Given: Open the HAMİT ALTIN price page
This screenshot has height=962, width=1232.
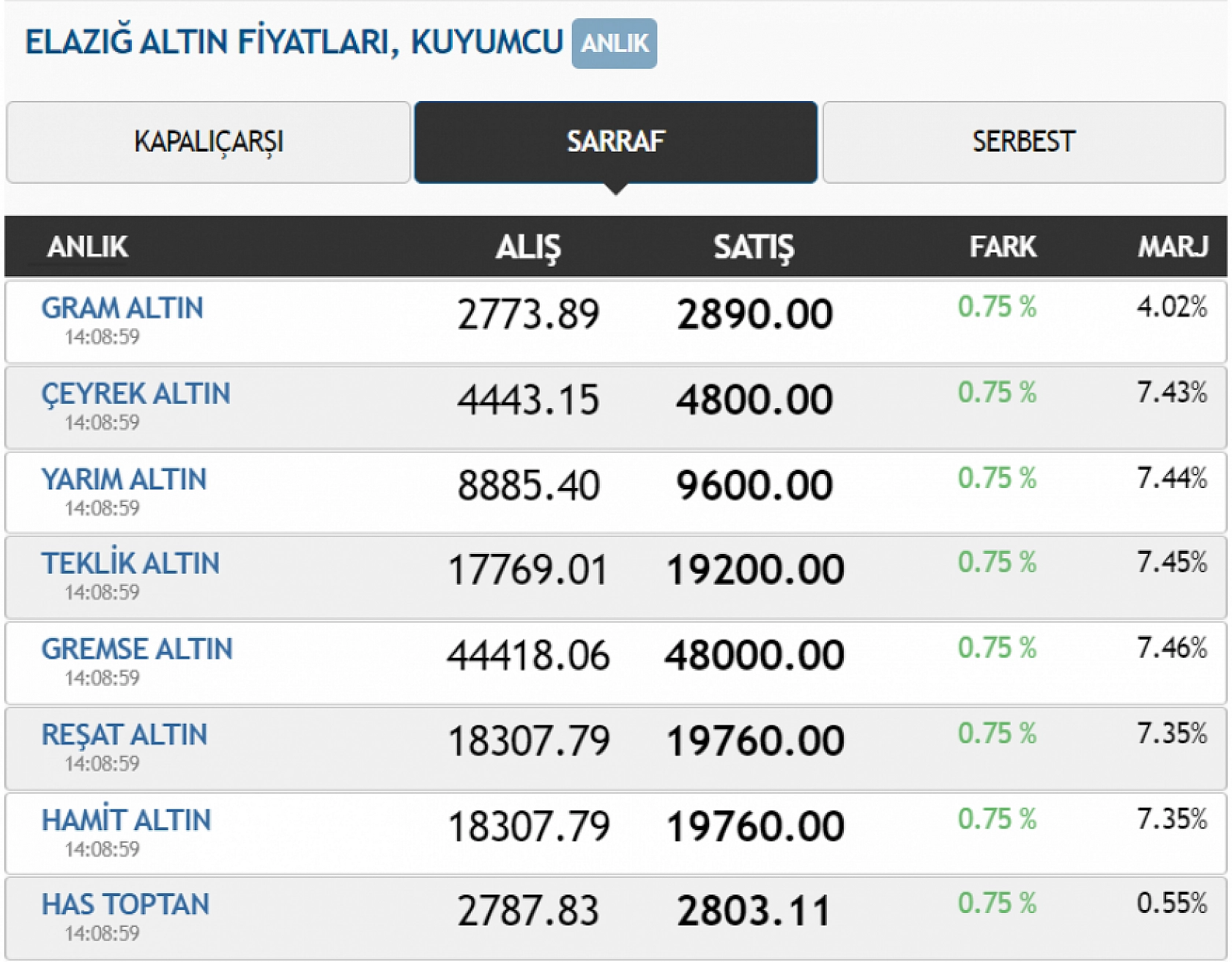Looking at the screenshot, I should click(x=127, y=820).
